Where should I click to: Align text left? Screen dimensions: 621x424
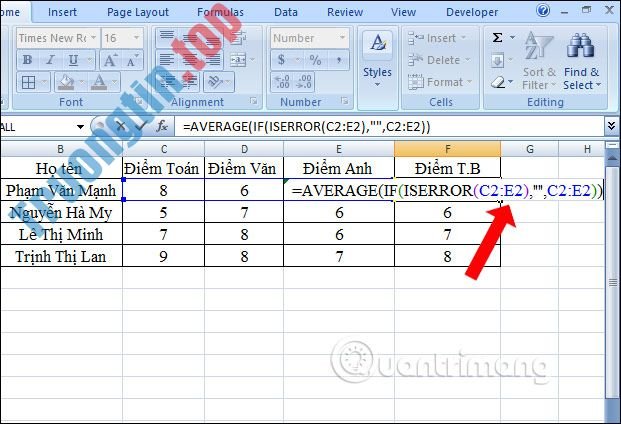[x=167, y=60]
